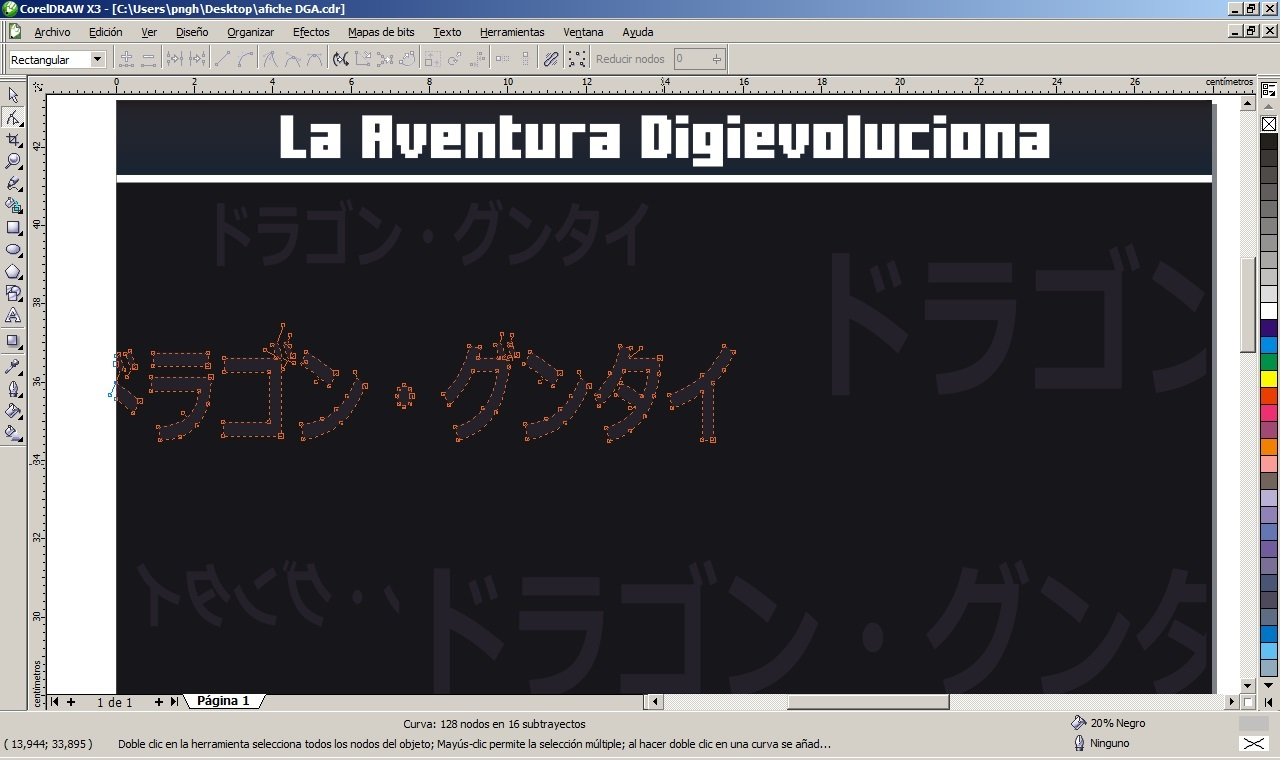Open the Navigator at the scrollbar corner
This screenshot has width=1281, height=760.
click(x=1247, y=702)
